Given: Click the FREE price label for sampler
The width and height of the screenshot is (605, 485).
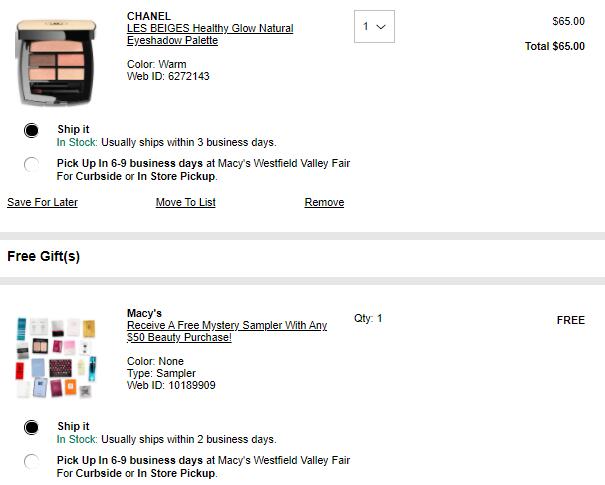Looking at the screenshot, I should pyautogui.click(x=571, y=320).
